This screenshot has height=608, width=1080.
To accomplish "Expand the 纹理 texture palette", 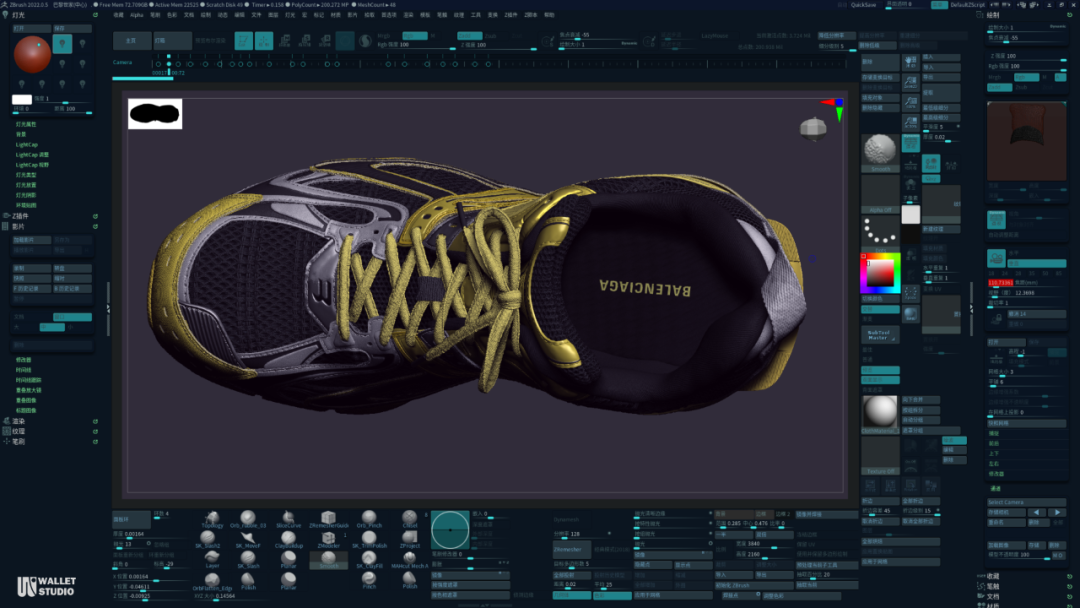I will tap(18, 431).
